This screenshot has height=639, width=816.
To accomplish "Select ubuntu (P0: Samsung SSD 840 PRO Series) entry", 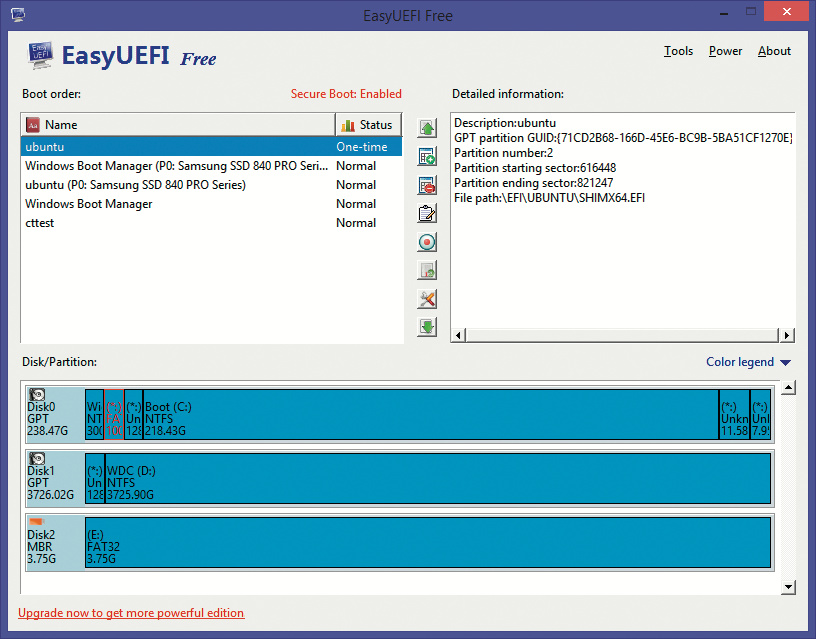I will pos(212,185).
